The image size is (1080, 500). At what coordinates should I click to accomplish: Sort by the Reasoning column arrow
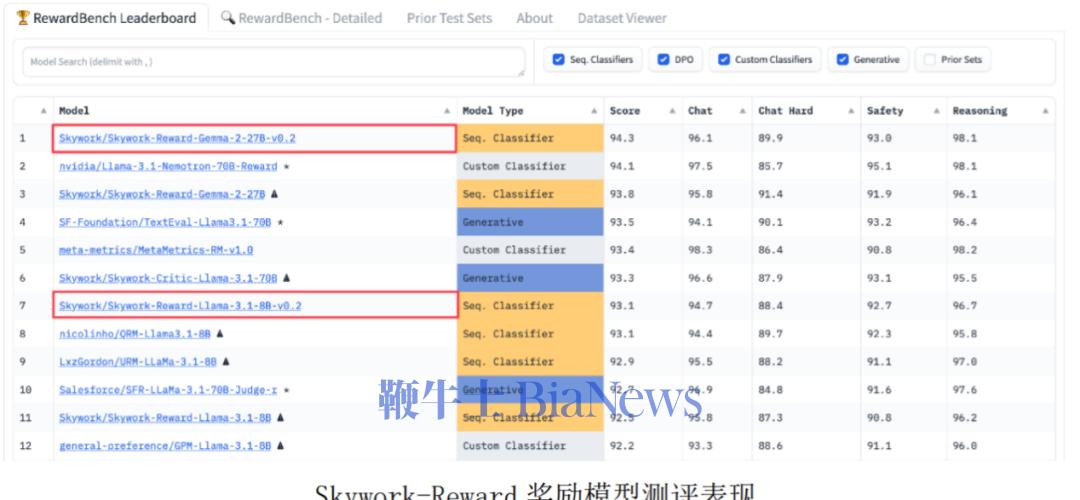(x=1046, y=111)
